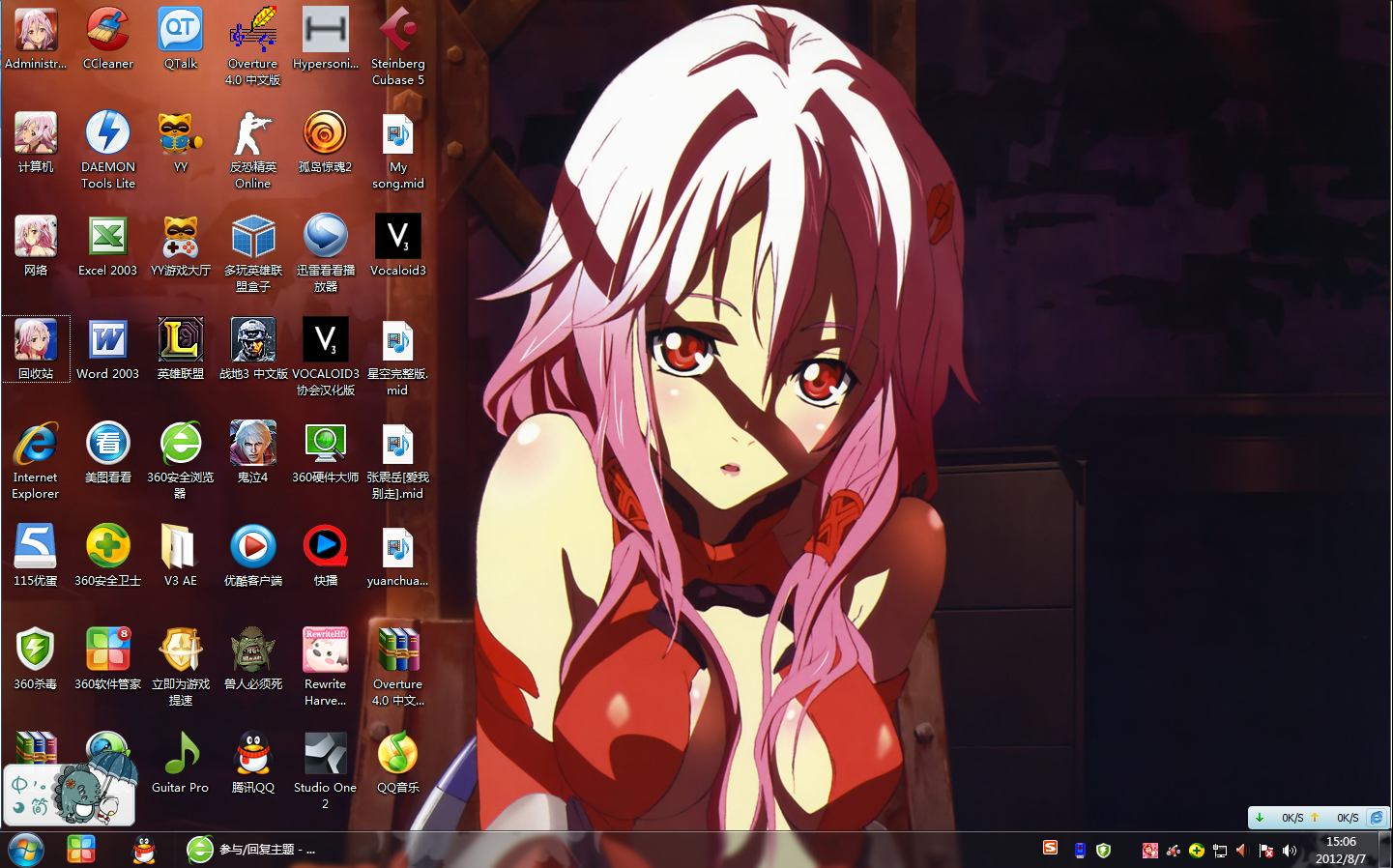Select the Hypersonic desktop icon
1393x868 pixels.
click(x=326, y=39)
